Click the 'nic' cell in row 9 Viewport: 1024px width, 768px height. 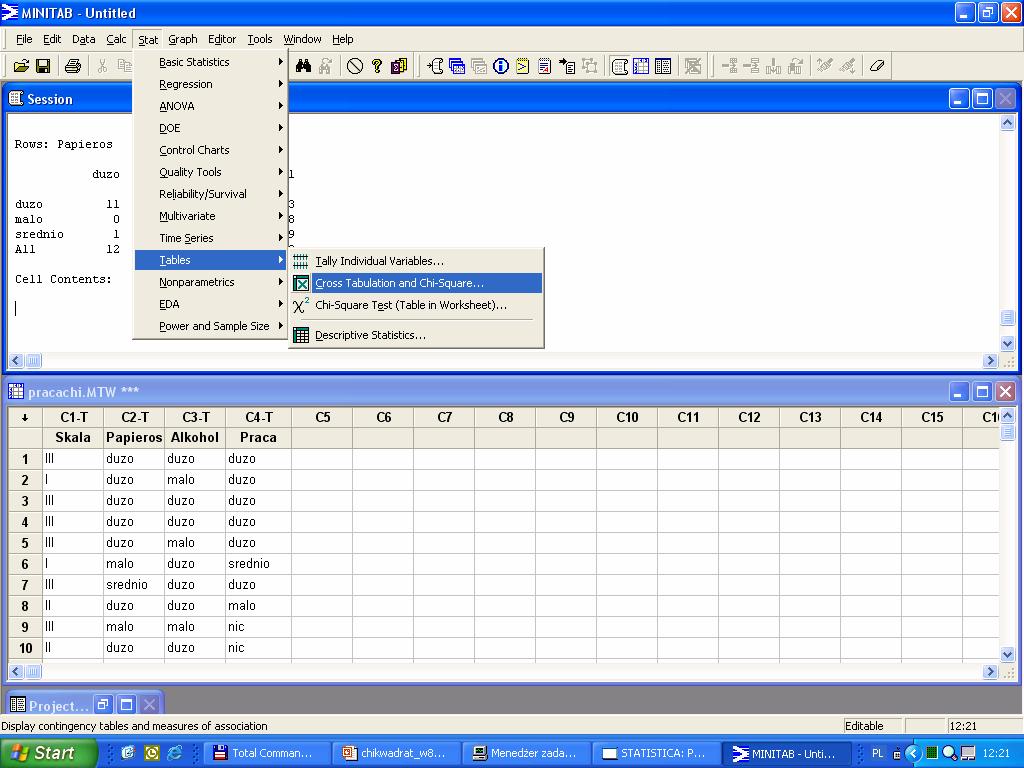click(259, 626)
